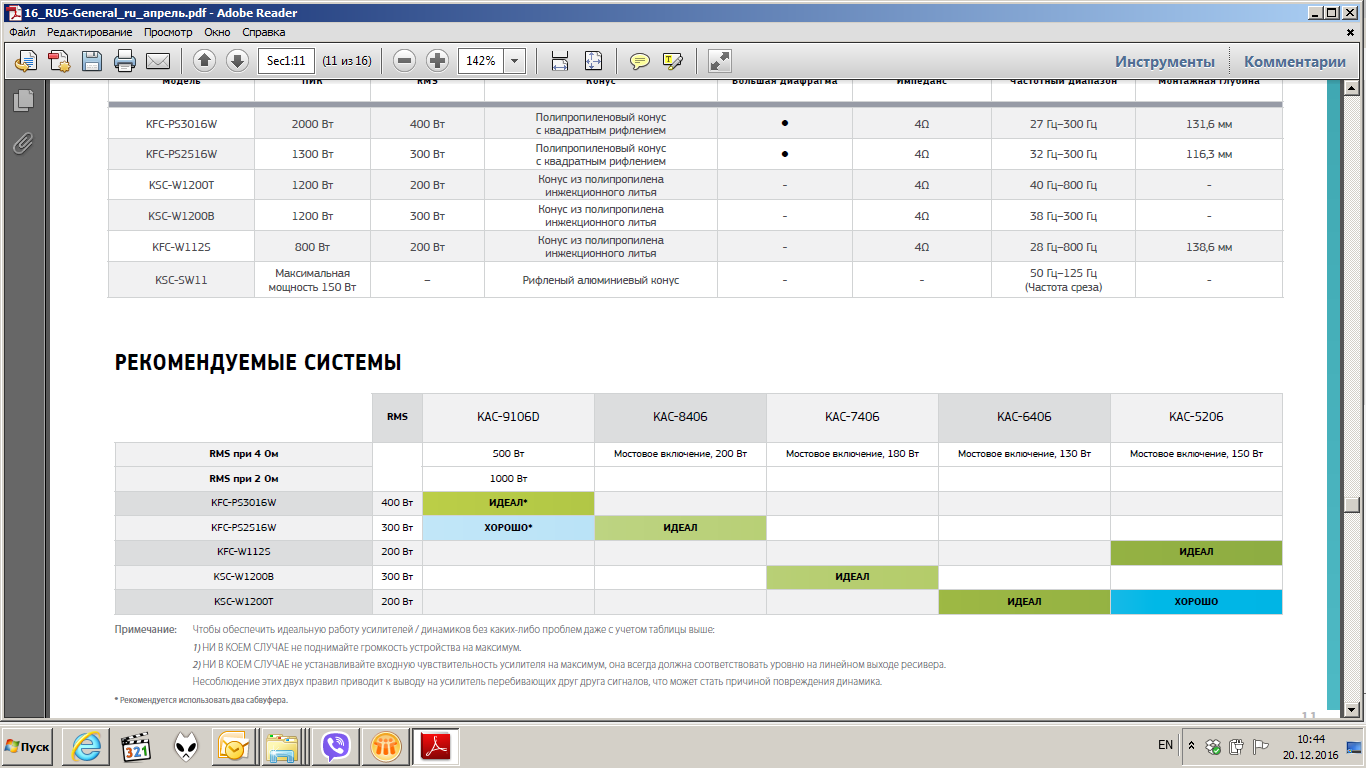This screenshot has width=1366, height=768.
Task: Click the 1000 Вт cell
Action: click(509, 478)
